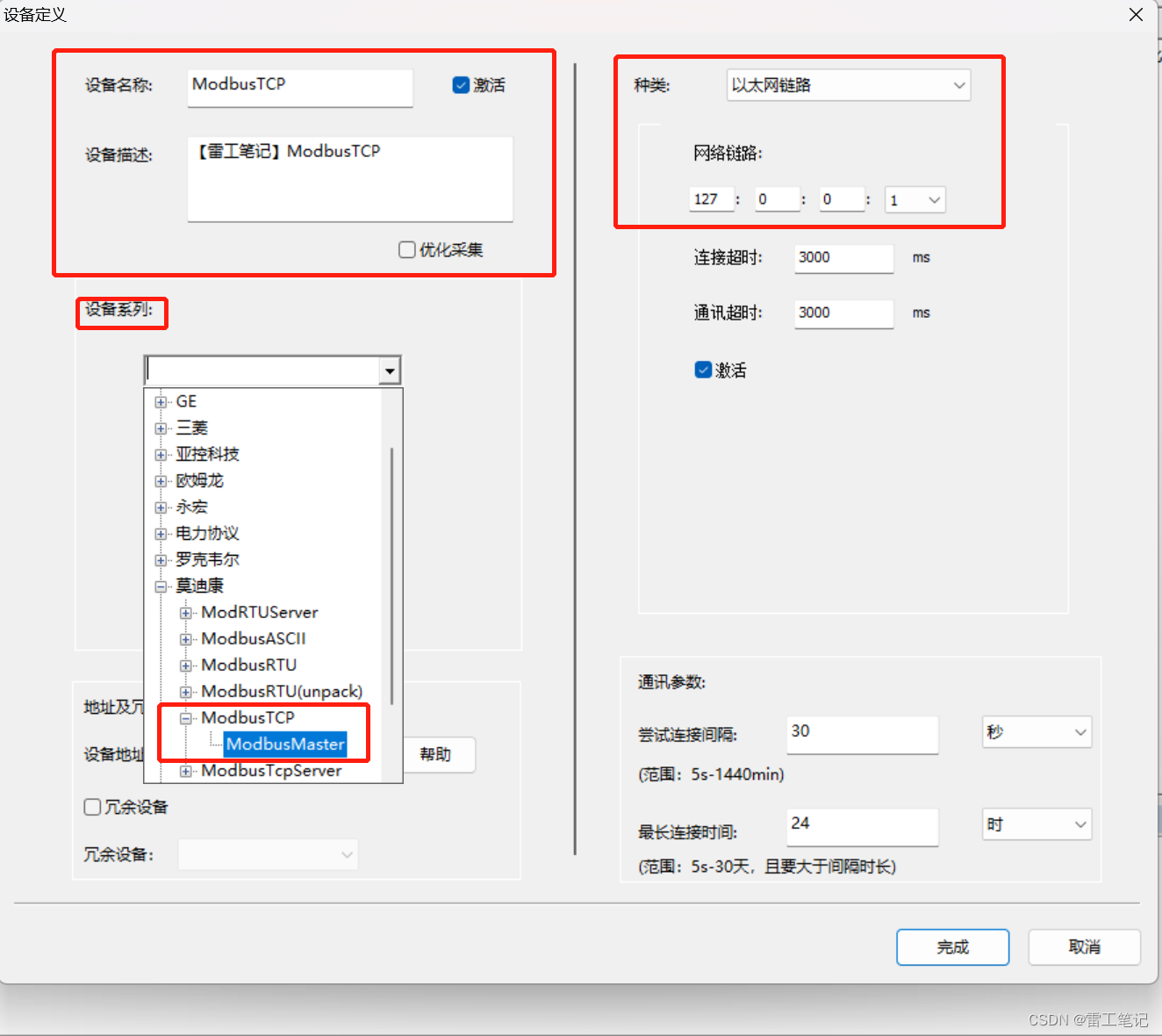The image size is (1162, 1036).
Task: Edit the ModbusTCP device name field
Action: [x=299, y=88]
